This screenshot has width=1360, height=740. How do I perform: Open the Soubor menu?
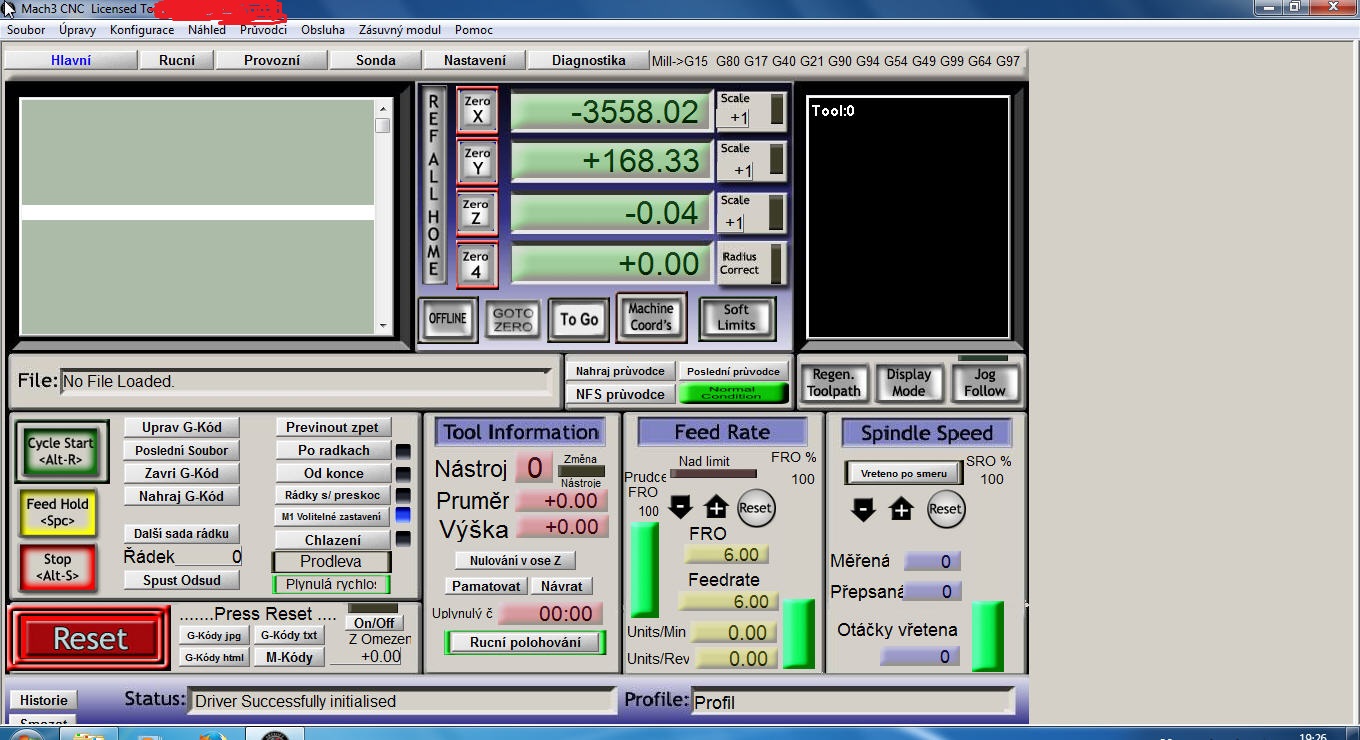tap(26, 30)
